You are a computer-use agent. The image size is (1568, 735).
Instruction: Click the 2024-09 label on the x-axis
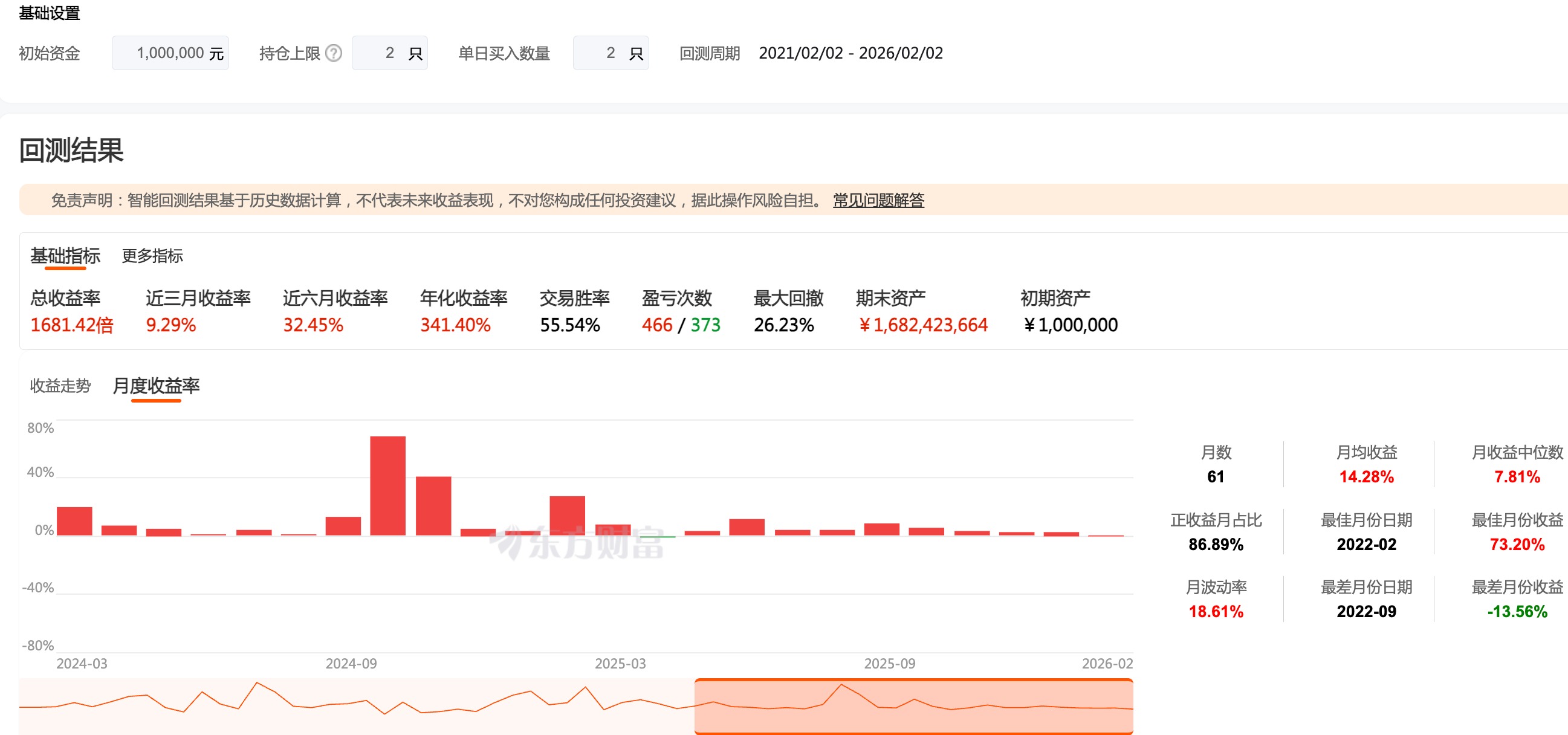coord(351,663)
